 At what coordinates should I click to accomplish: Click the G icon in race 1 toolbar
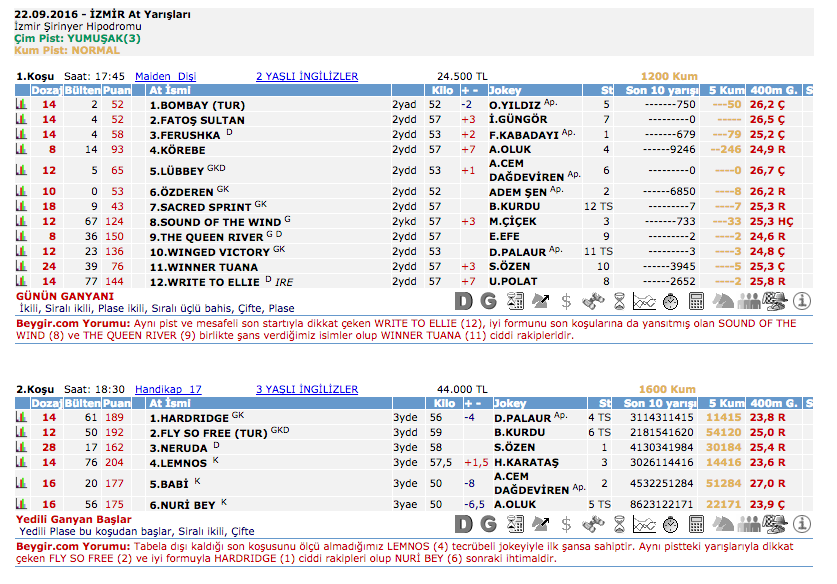(x=488, y=300)
